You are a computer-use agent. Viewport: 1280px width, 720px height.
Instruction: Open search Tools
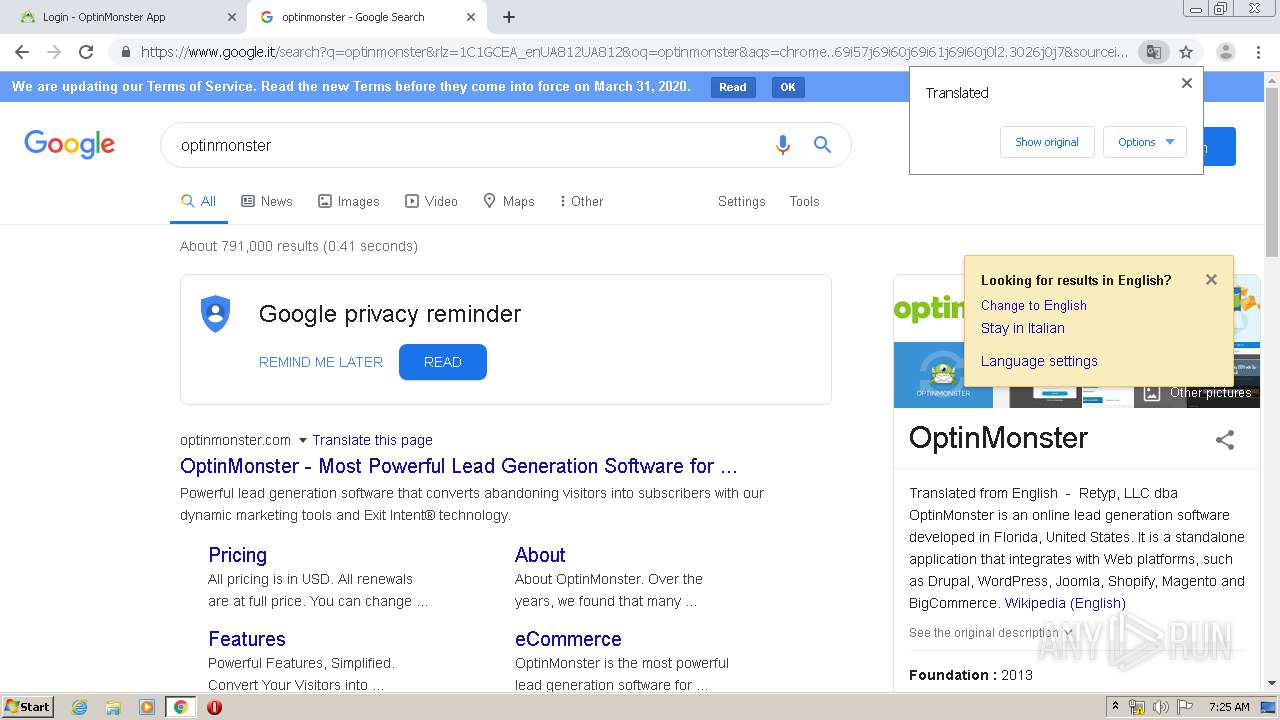tap(804, 201)
